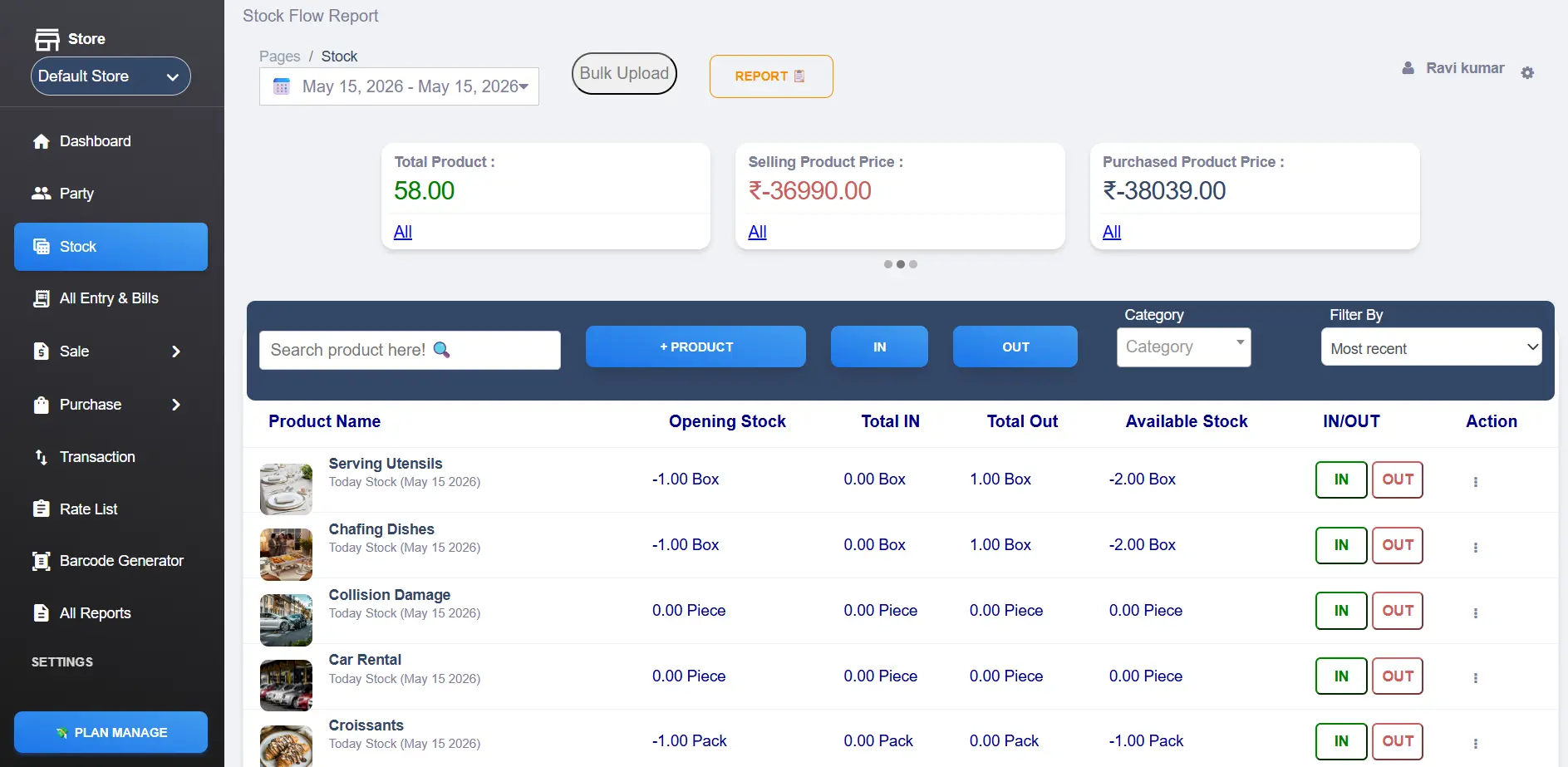
Task: Open the Category filter dropdown
Action: point(1183,347)
